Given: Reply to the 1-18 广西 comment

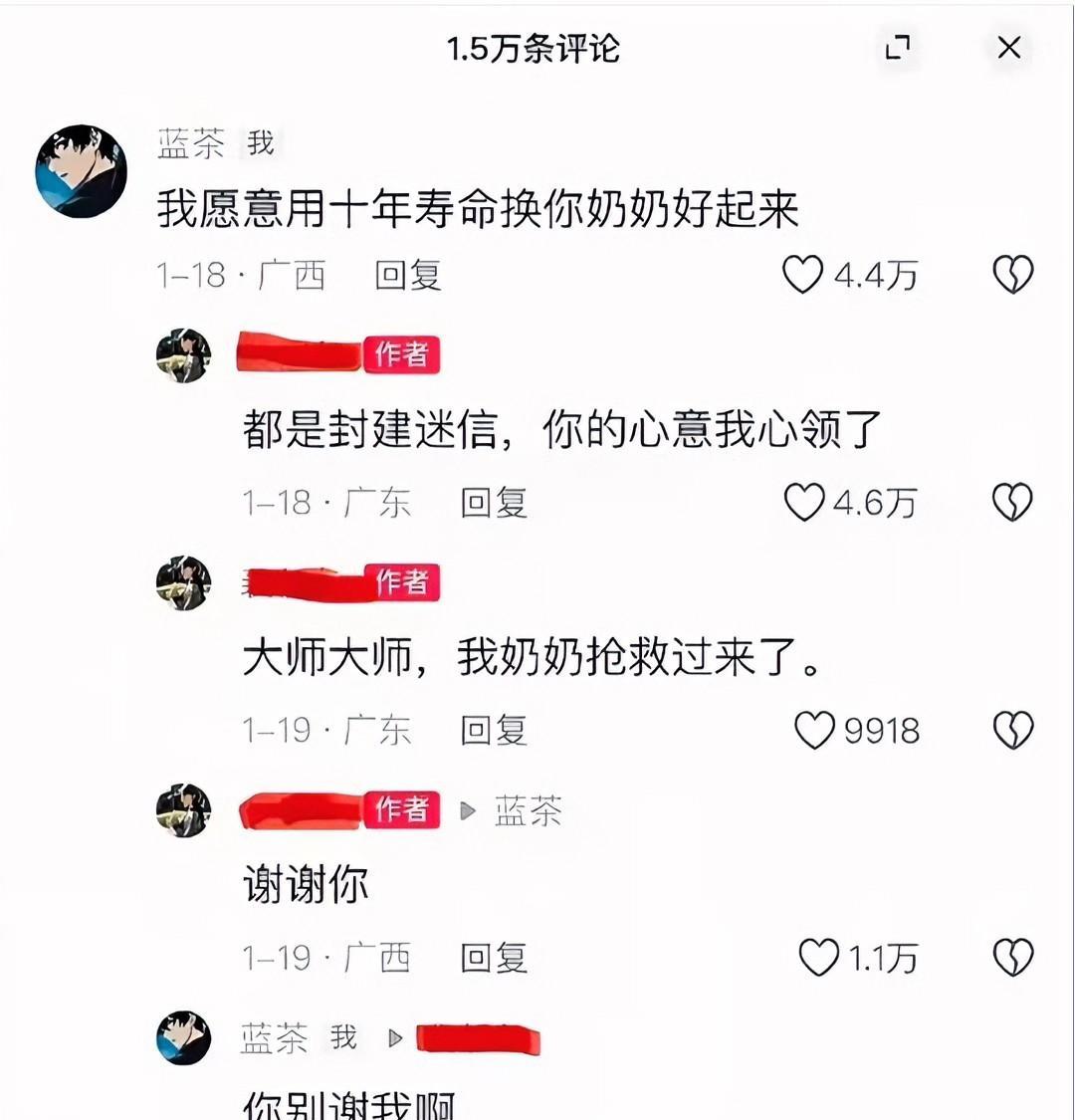Looking at the screenshot, I should tap(408, 276).
